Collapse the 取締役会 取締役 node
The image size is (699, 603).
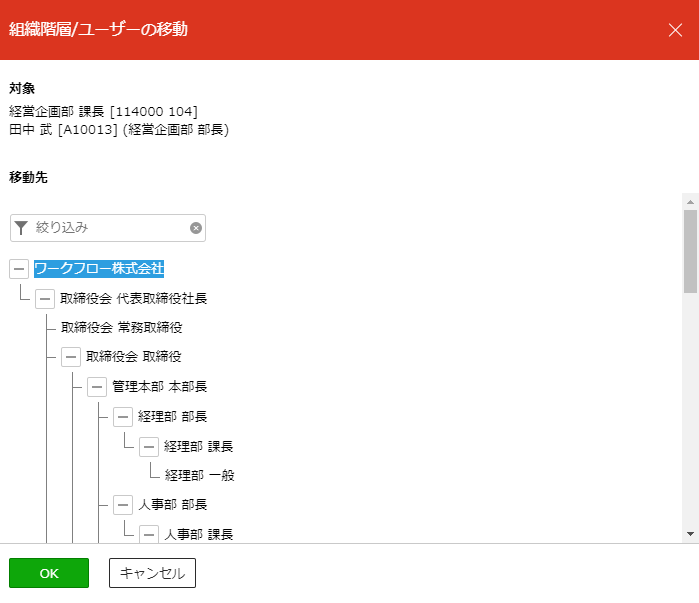(x=70, y=357)
